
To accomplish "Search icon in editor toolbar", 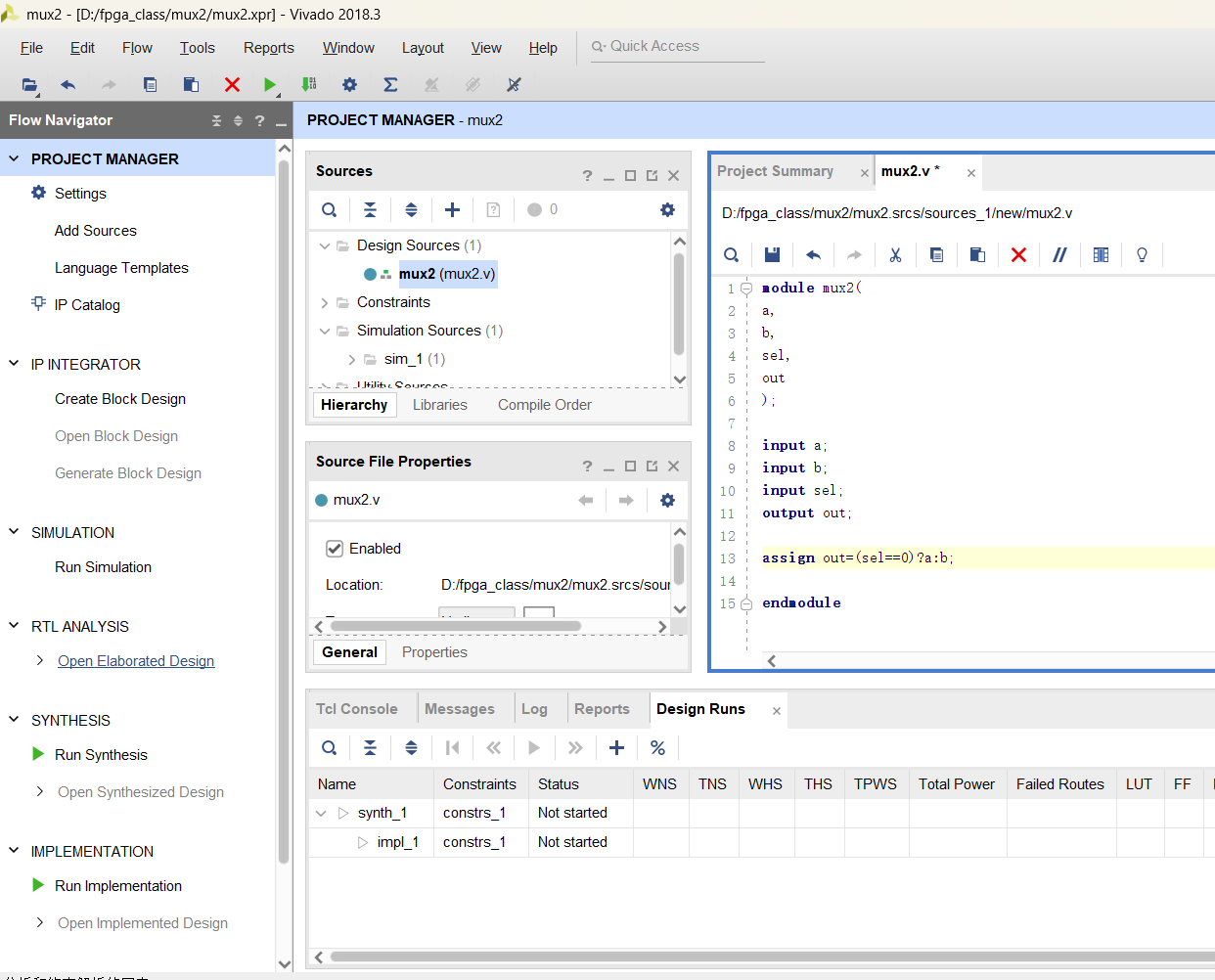I will [731, 254].
